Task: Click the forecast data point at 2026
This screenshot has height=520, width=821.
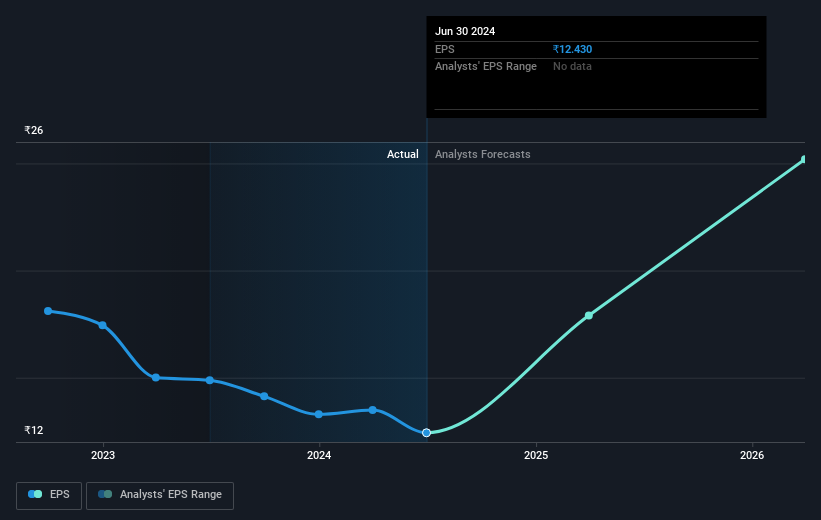Action: click(804, 159)
